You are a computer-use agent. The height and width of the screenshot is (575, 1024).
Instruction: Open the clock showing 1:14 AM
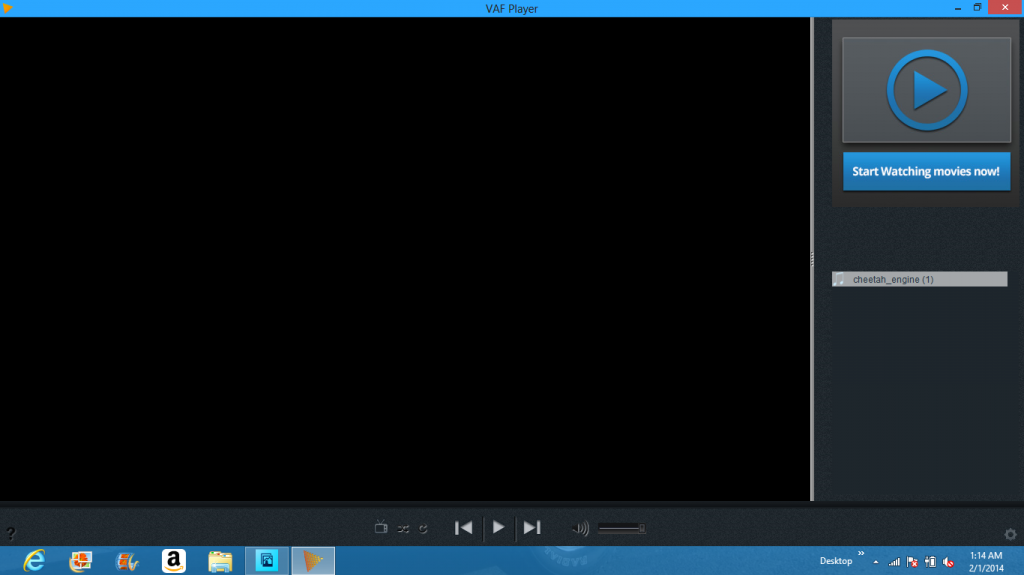tap(986, 561)
